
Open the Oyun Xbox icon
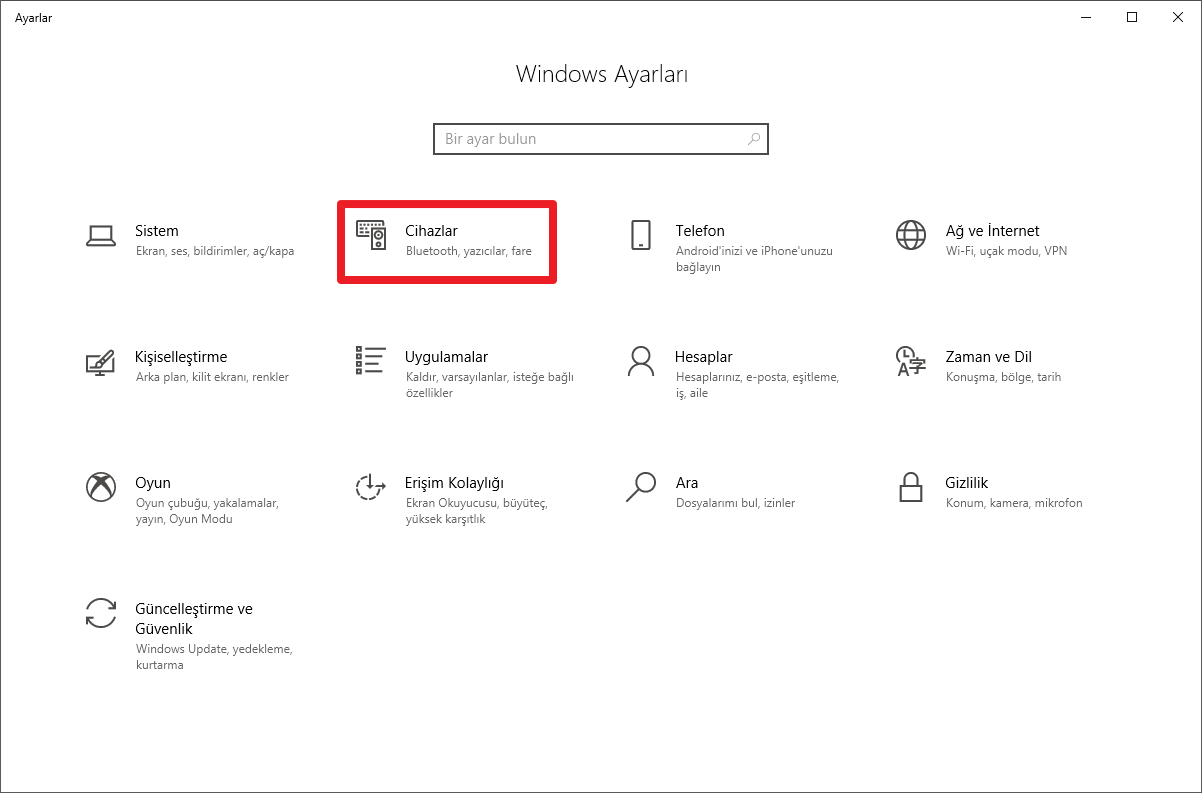pyautogui.click(x=100, y=487)
